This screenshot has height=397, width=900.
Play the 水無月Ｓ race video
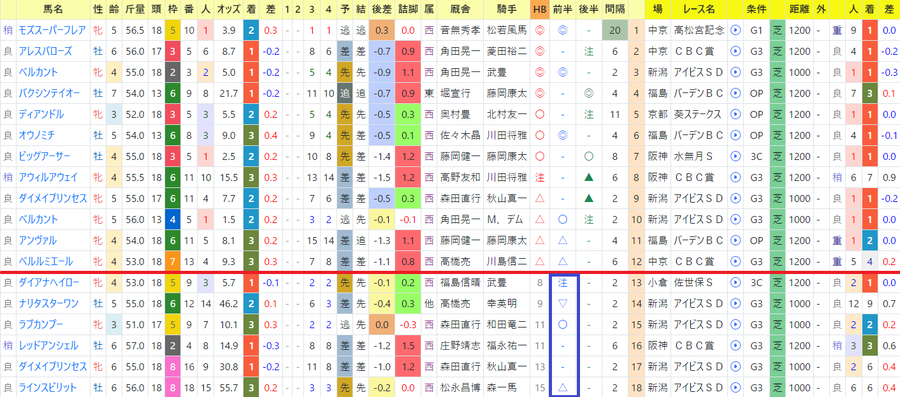point(735,156)
